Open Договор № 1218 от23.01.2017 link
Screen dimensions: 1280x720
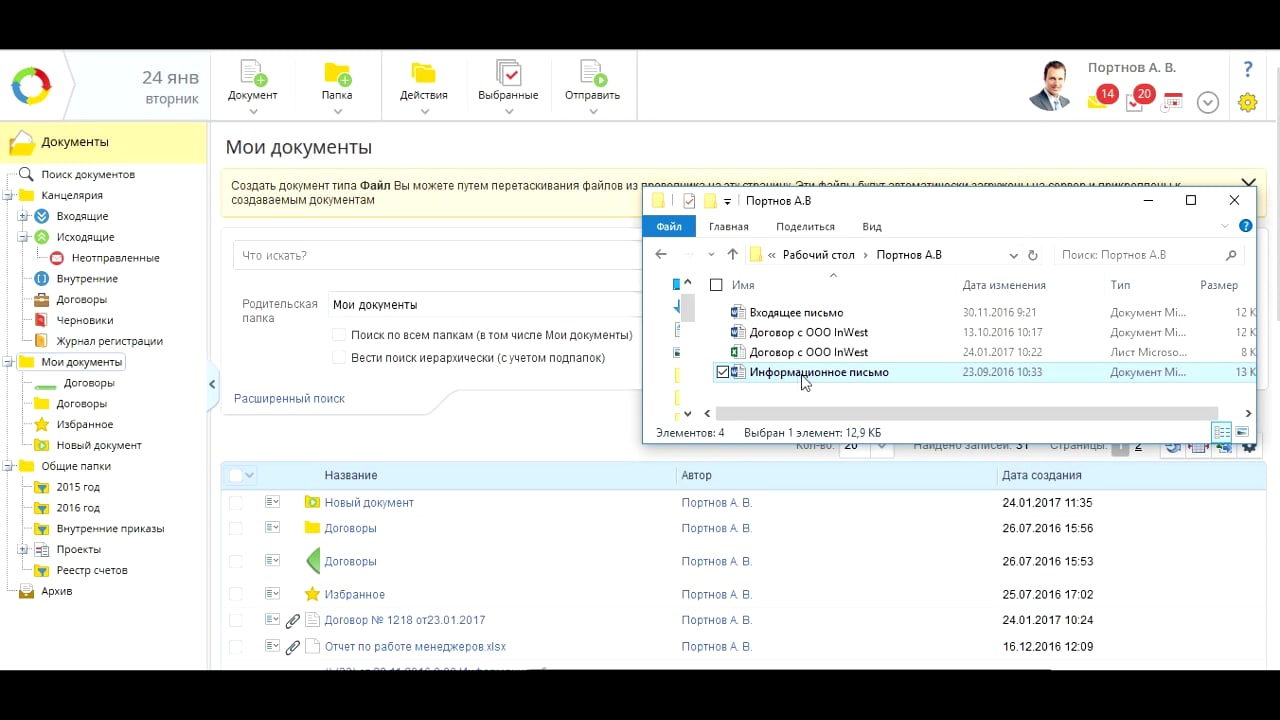[x=405, y=620]
